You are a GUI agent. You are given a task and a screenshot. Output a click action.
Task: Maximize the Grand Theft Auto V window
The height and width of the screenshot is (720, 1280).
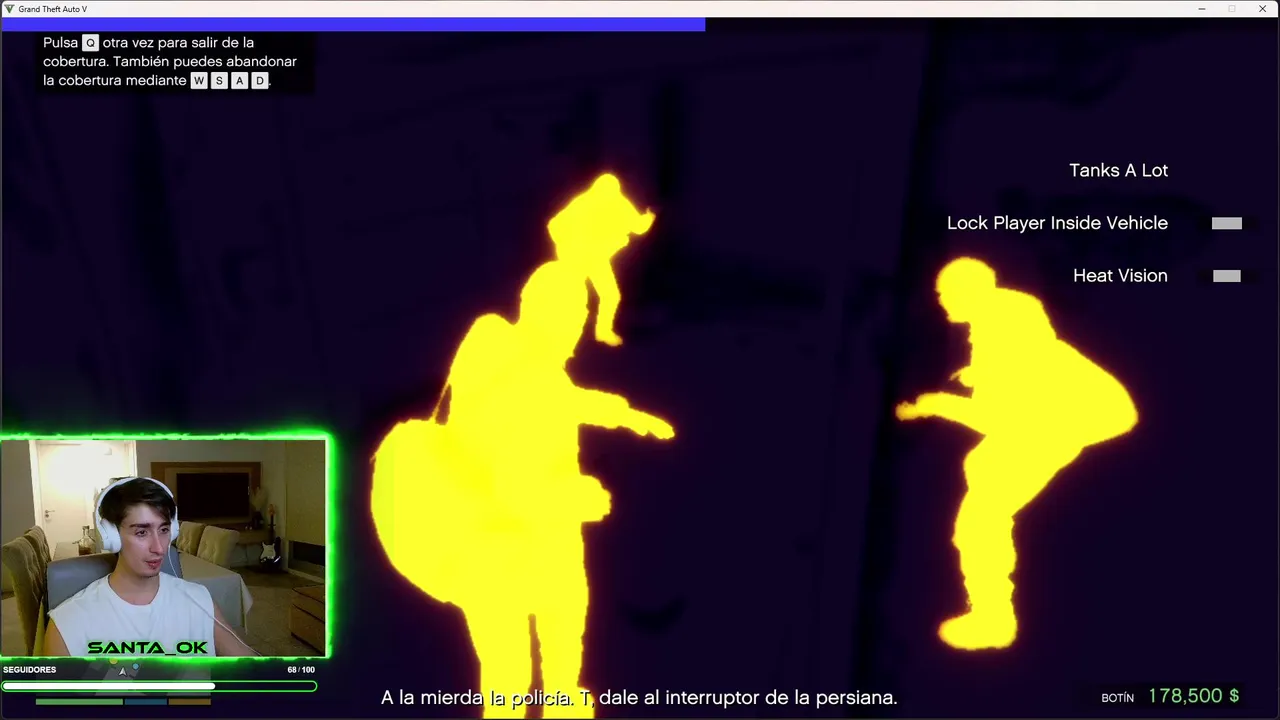(1232, 9)
